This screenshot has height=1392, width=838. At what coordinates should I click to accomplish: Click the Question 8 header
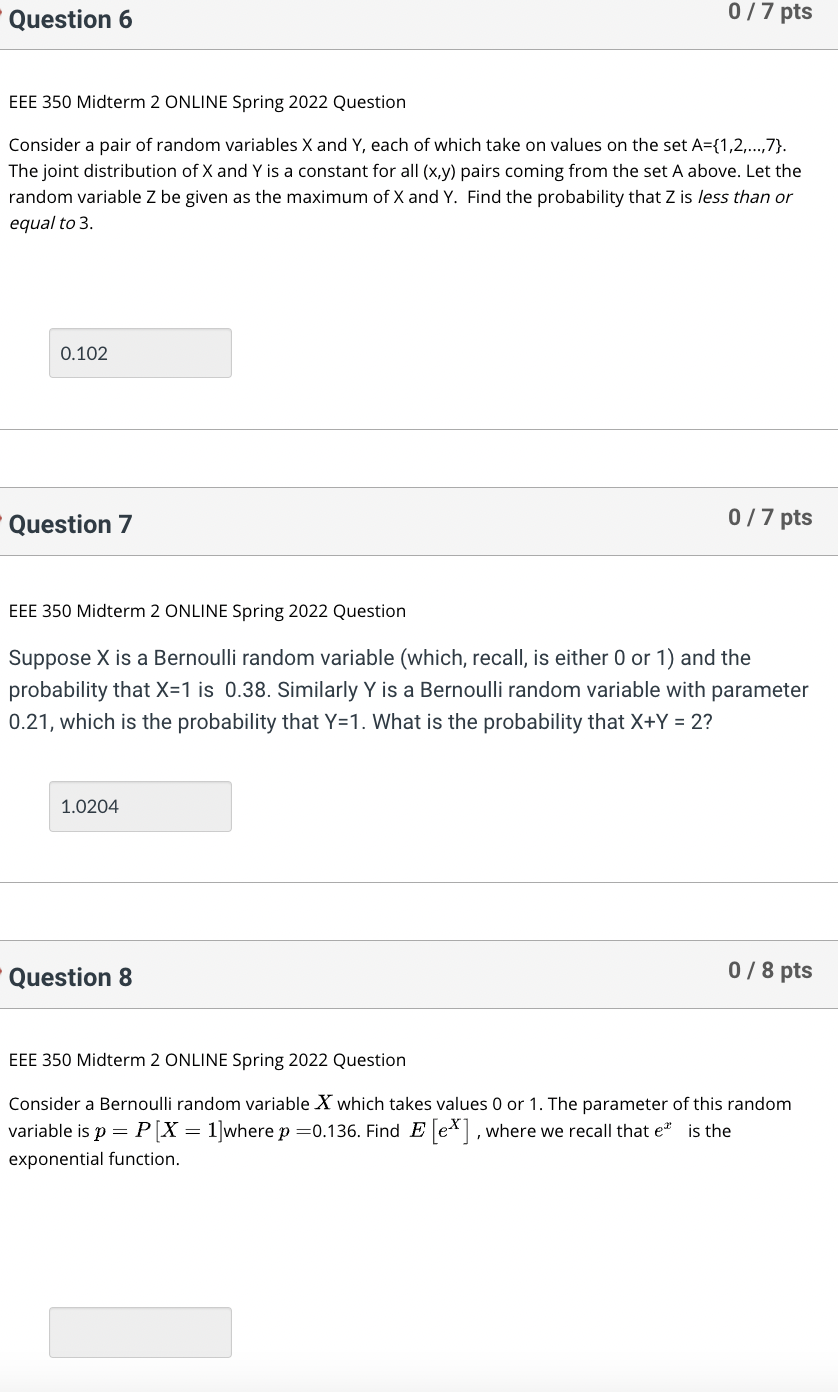pyautogui.click(x=70, y=977)
